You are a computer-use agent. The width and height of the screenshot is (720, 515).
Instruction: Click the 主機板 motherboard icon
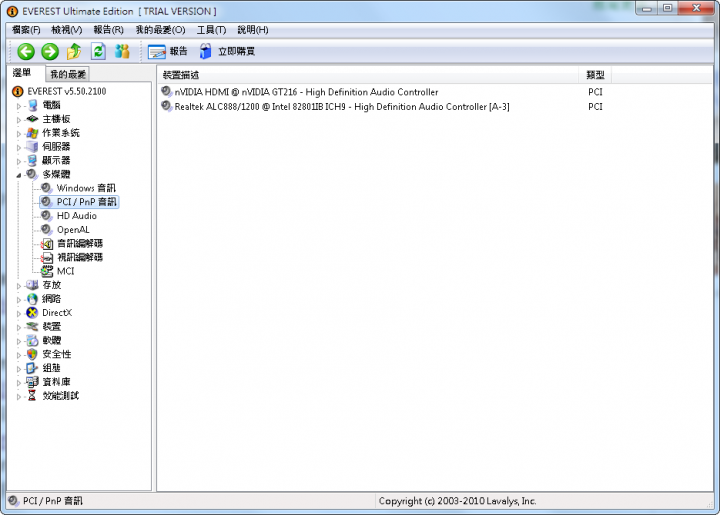[x=32, y=119]
